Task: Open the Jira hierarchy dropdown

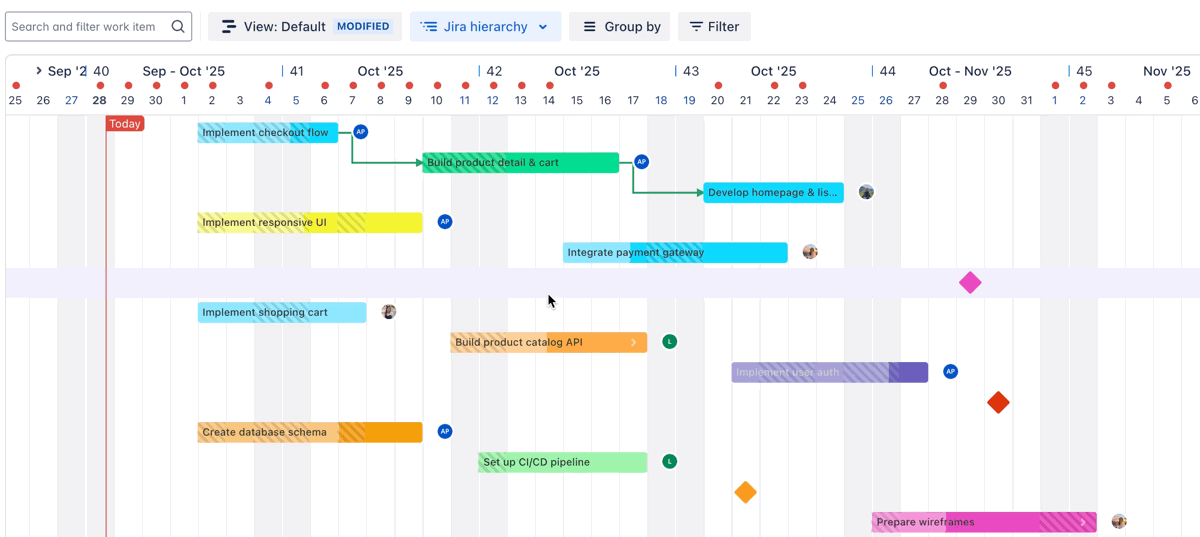Action: (485, 27)
